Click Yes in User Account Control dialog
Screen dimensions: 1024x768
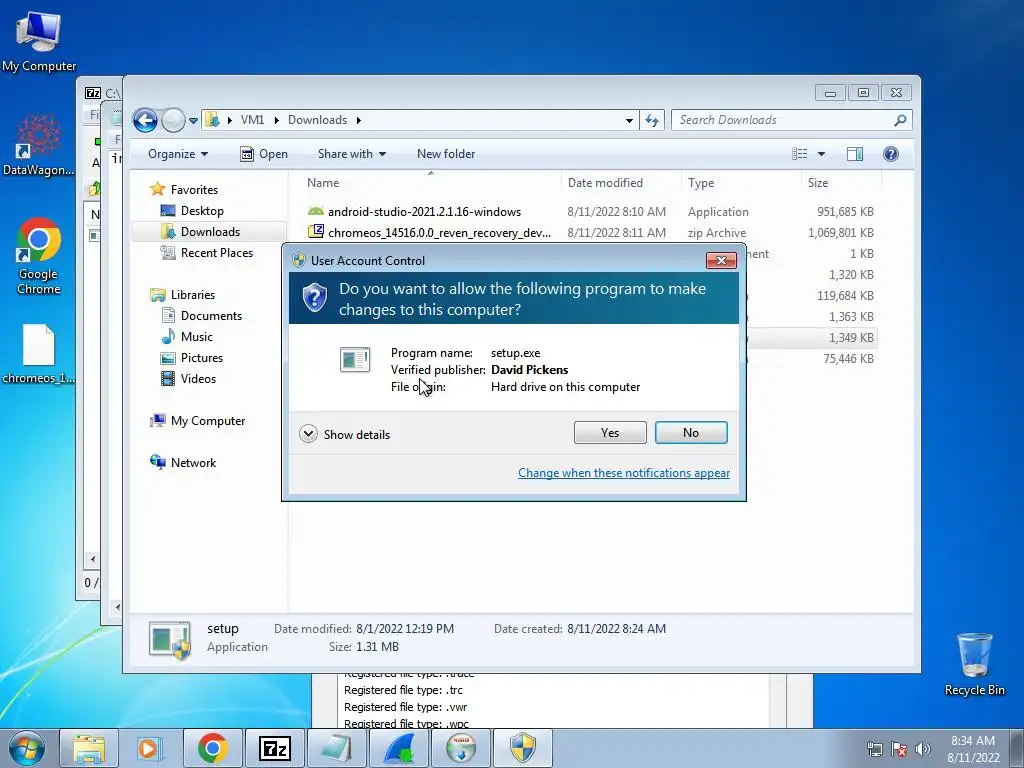tap(610, 432)
